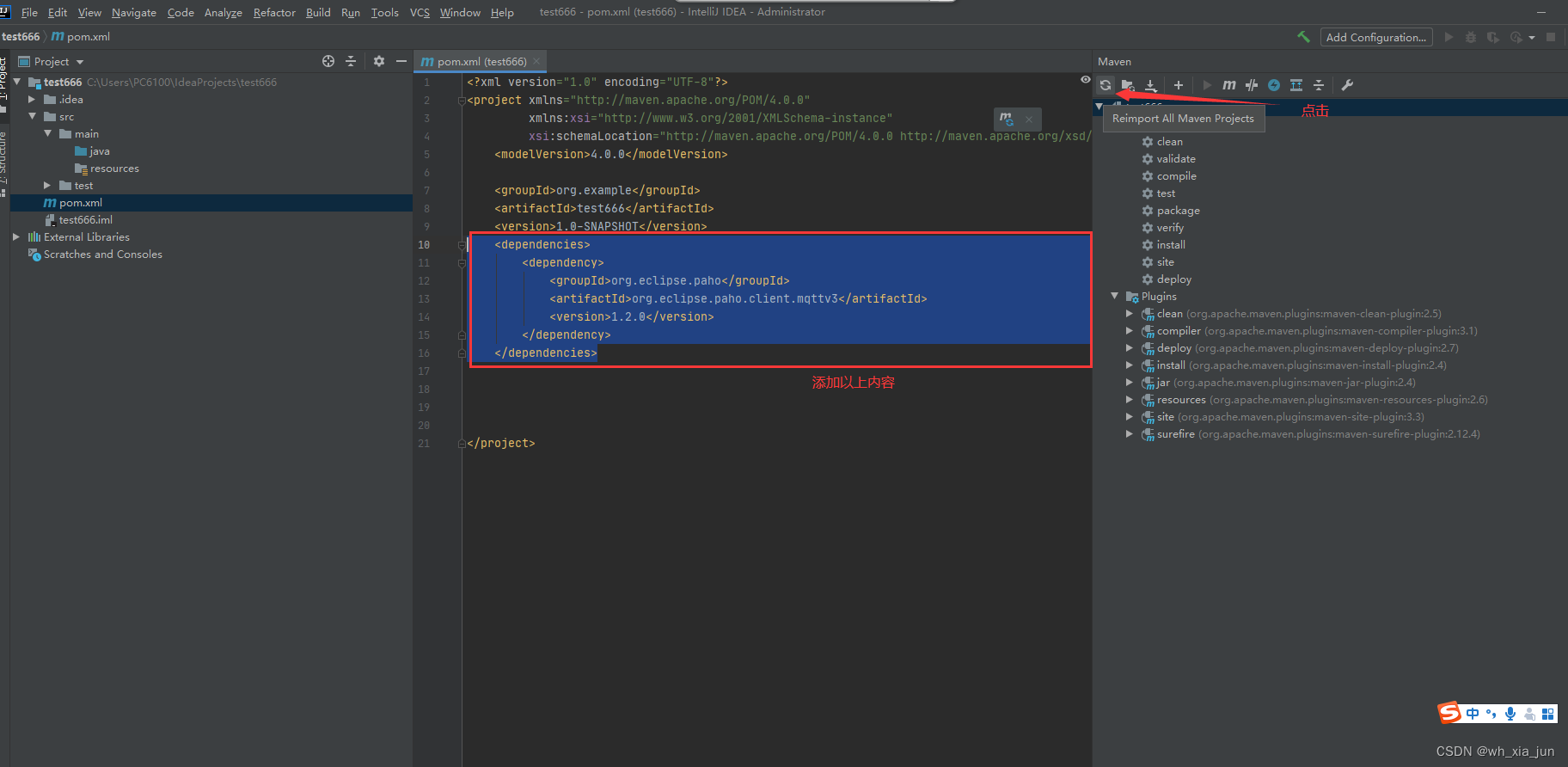Open the Navigate menu
Viewport: 1568px width, 767px height.
tap(134, 12)
